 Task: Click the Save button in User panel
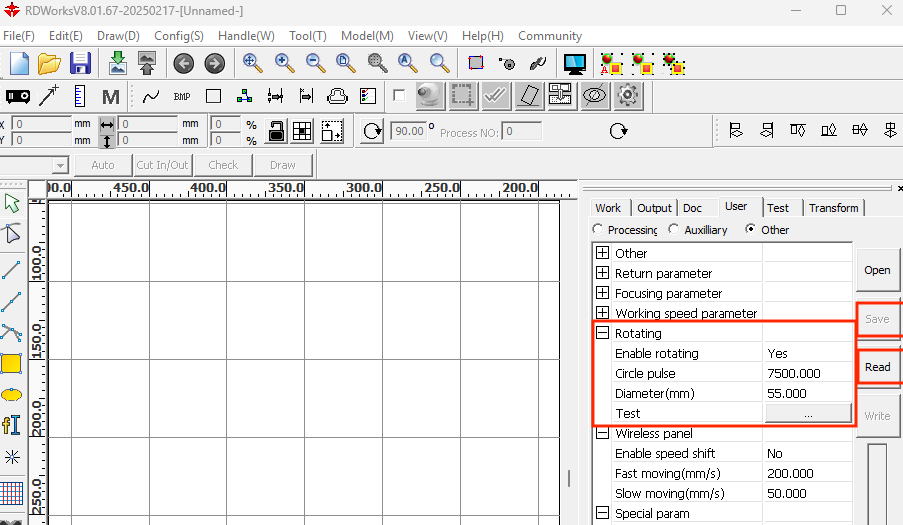(x=877, y=319)
